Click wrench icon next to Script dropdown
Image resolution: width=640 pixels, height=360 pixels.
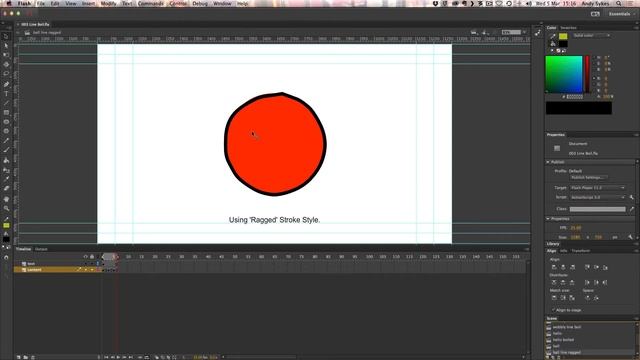point(631,197)
